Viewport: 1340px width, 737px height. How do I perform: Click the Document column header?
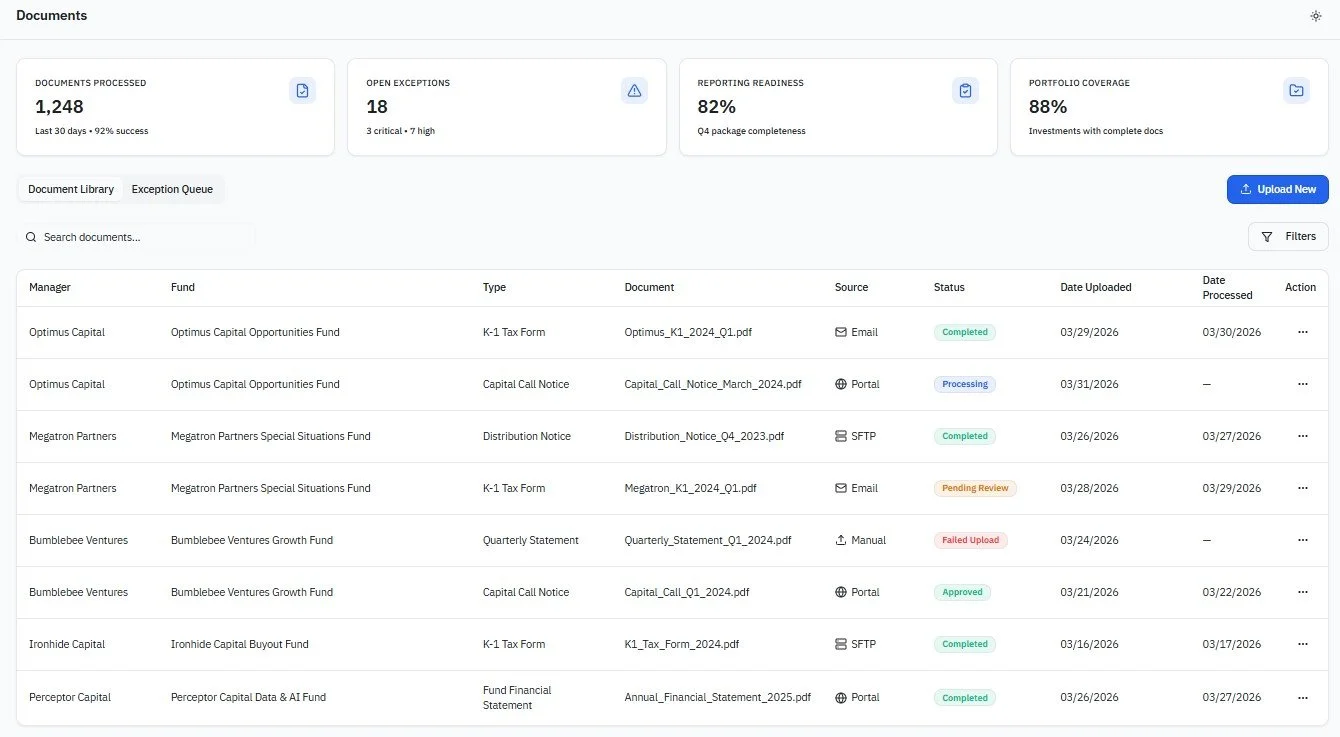point(649,287)
